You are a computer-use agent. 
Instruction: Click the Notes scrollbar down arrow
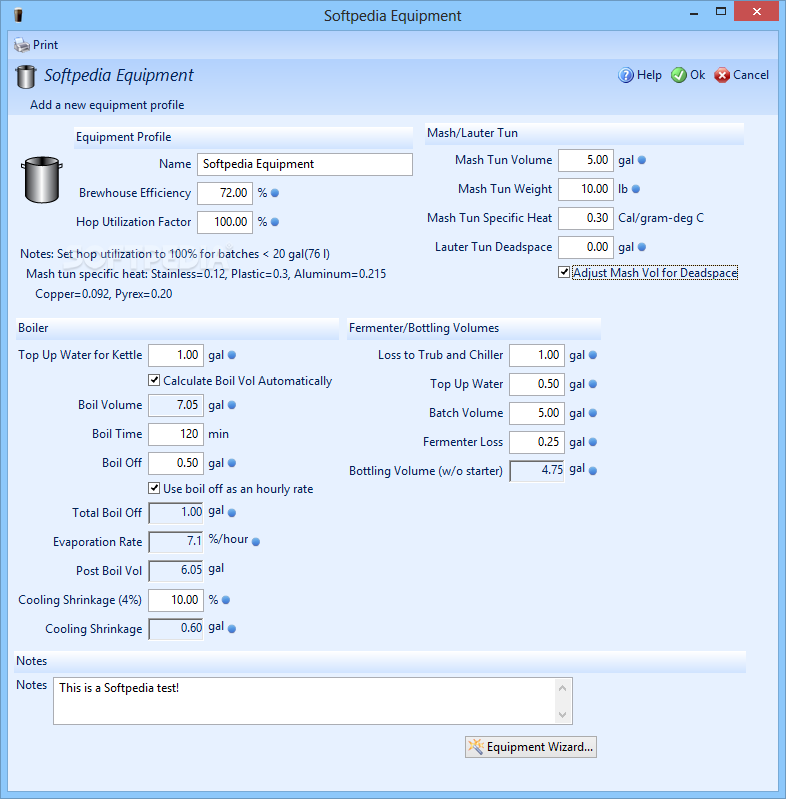(563, 715)
